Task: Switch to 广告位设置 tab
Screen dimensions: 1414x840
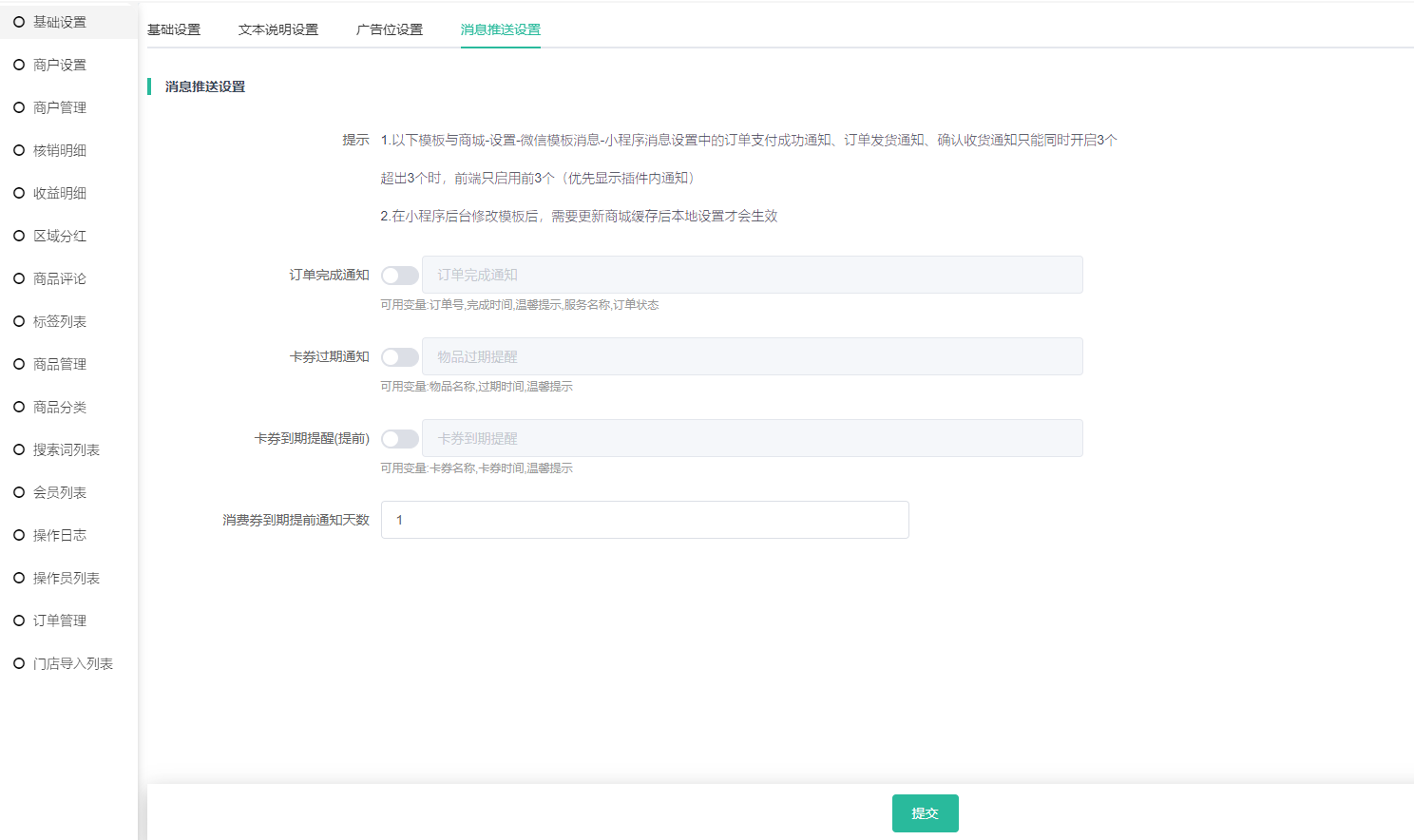Action: coord(390,29)
